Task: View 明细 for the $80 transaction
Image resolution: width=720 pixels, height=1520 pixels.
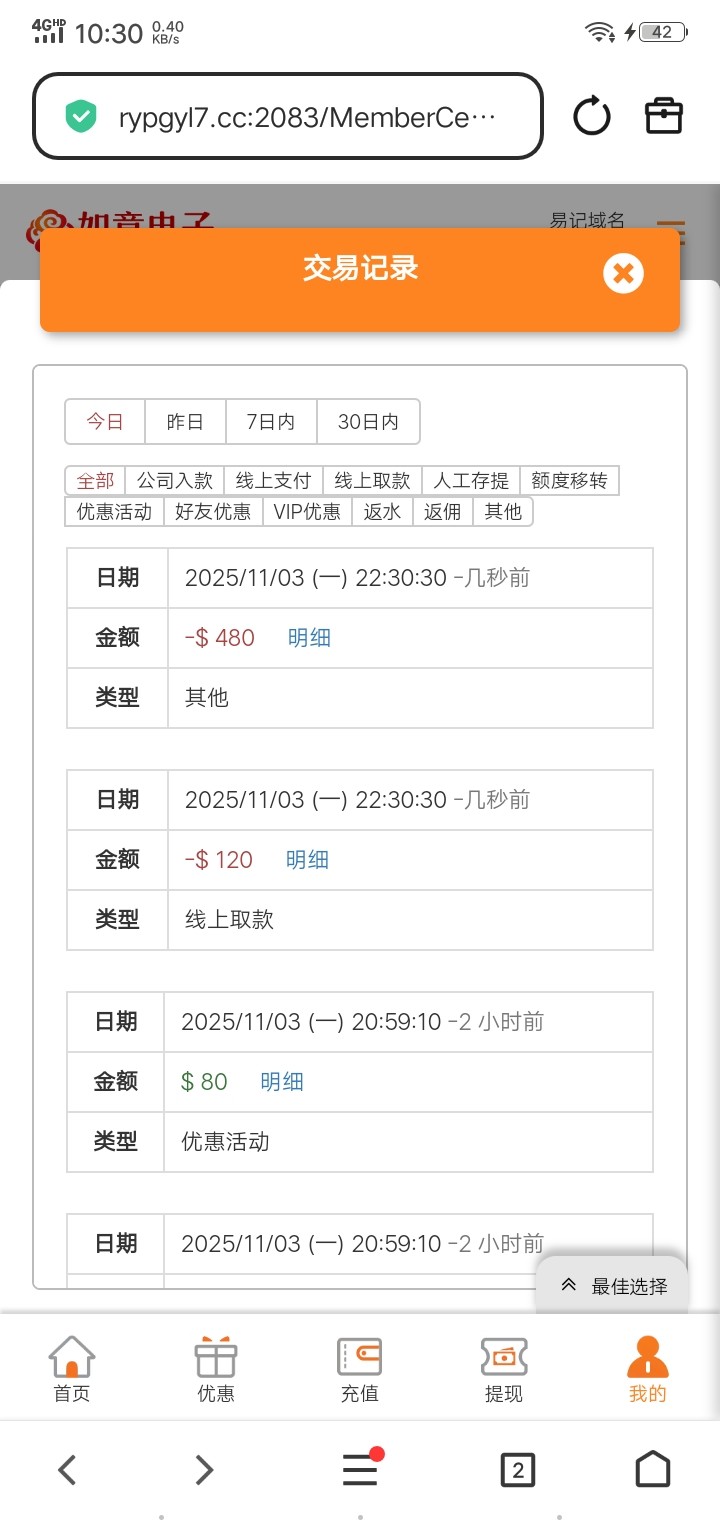Action: point(282,1082)
